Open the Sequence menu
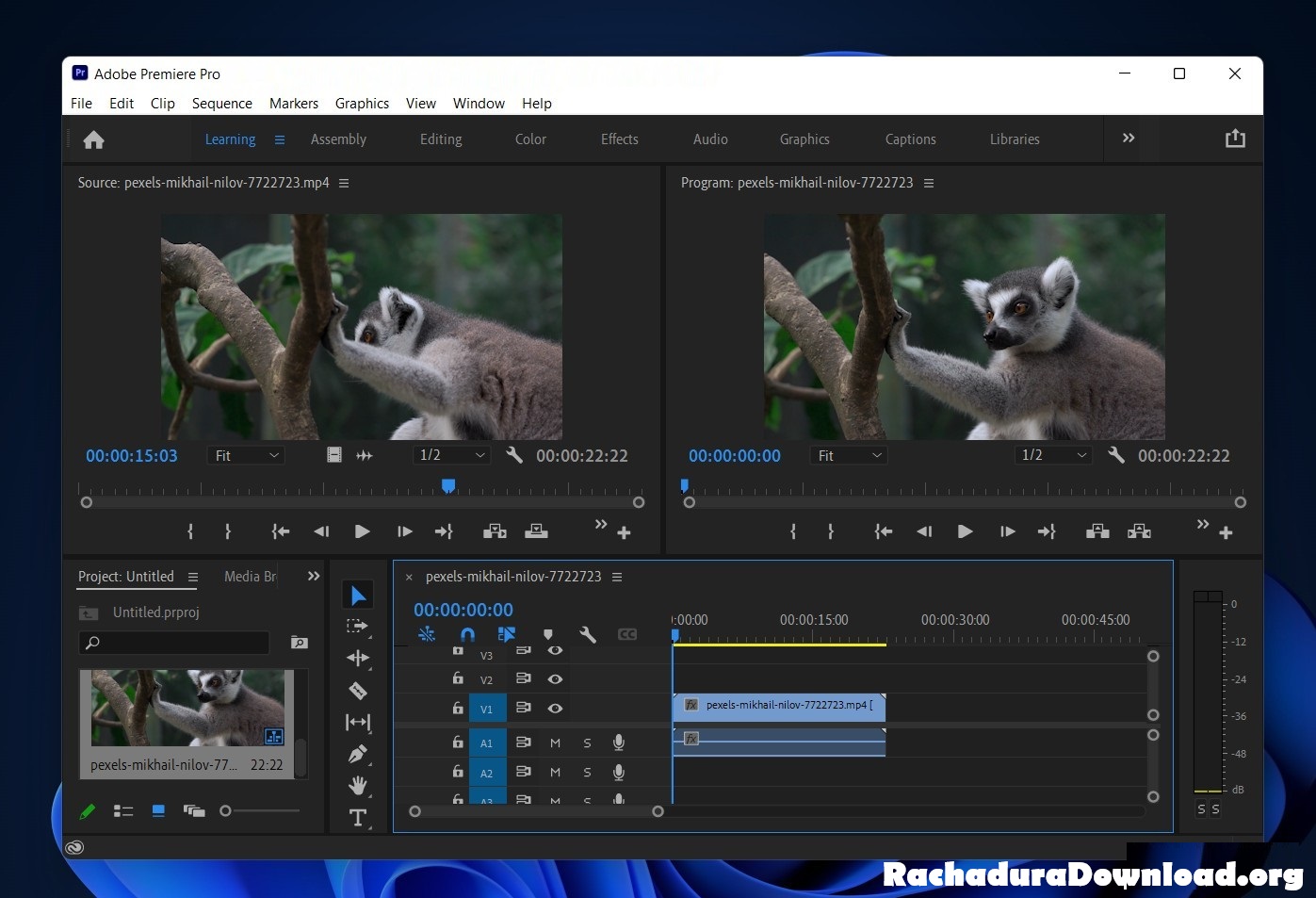 coord(222,104)
